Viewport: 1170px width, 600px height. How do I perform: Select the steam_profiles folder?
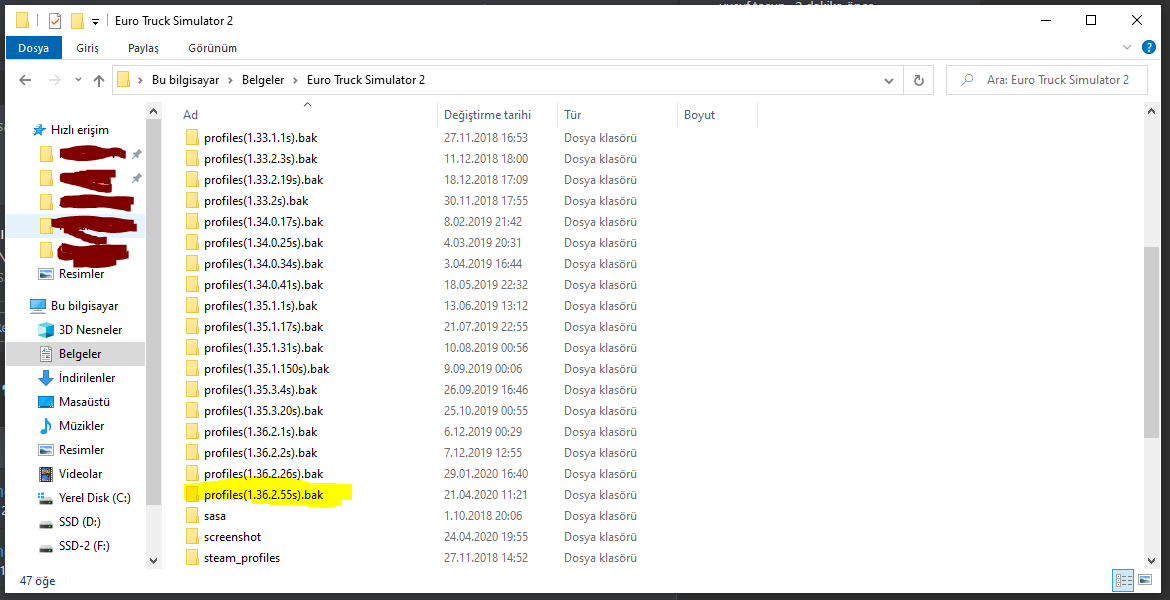click(x=242, y=557)
